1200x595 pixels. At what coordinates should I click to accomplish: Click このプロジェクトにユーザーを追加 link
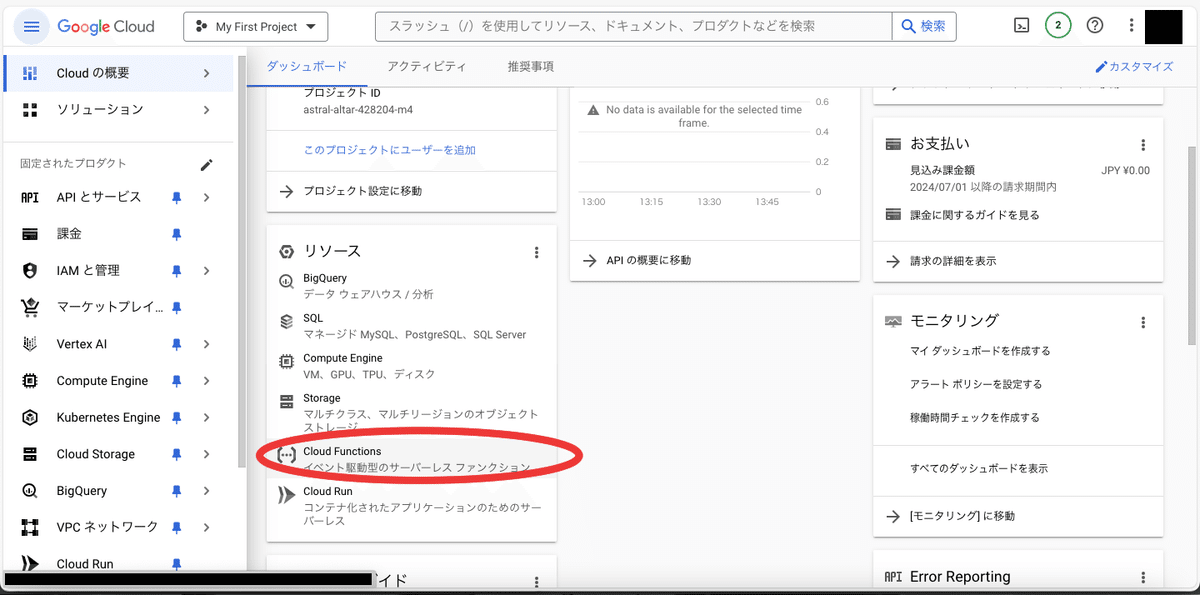click(x=389, y=150)
